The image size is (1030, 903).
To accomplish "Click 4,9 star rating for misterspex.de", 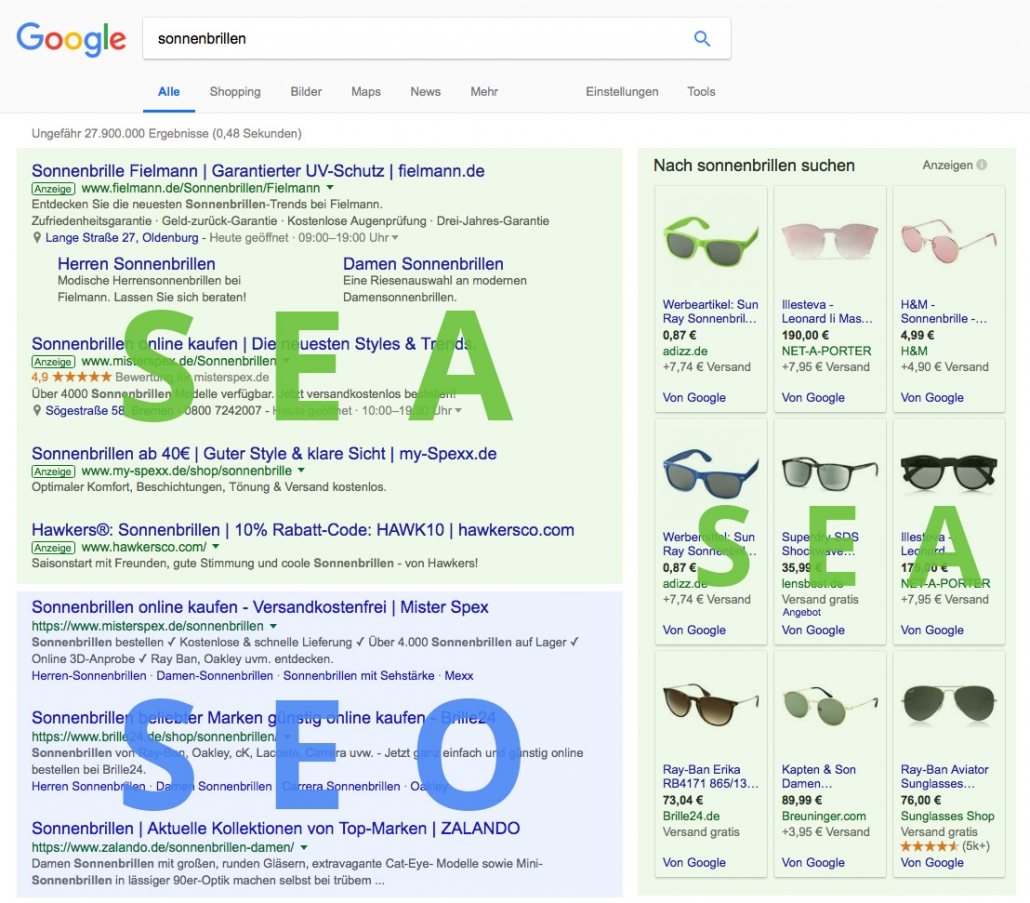I will (x=72, y=377).
